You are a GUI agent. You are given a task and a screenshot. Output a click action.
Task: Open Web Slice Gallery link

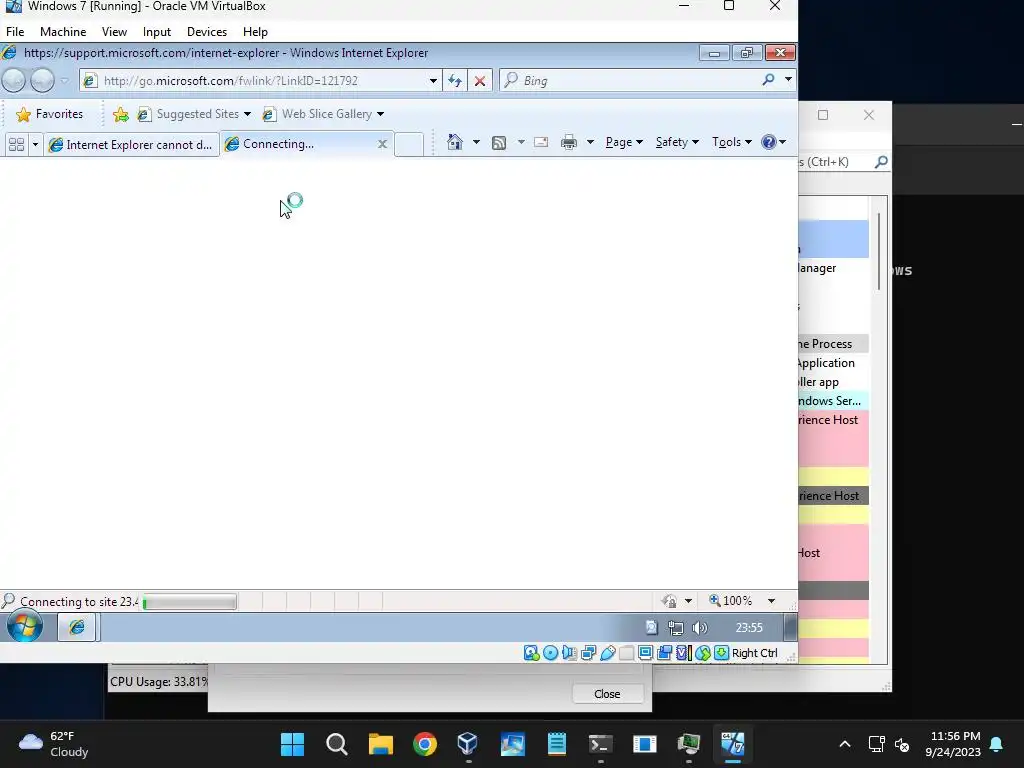click(323, 114)
